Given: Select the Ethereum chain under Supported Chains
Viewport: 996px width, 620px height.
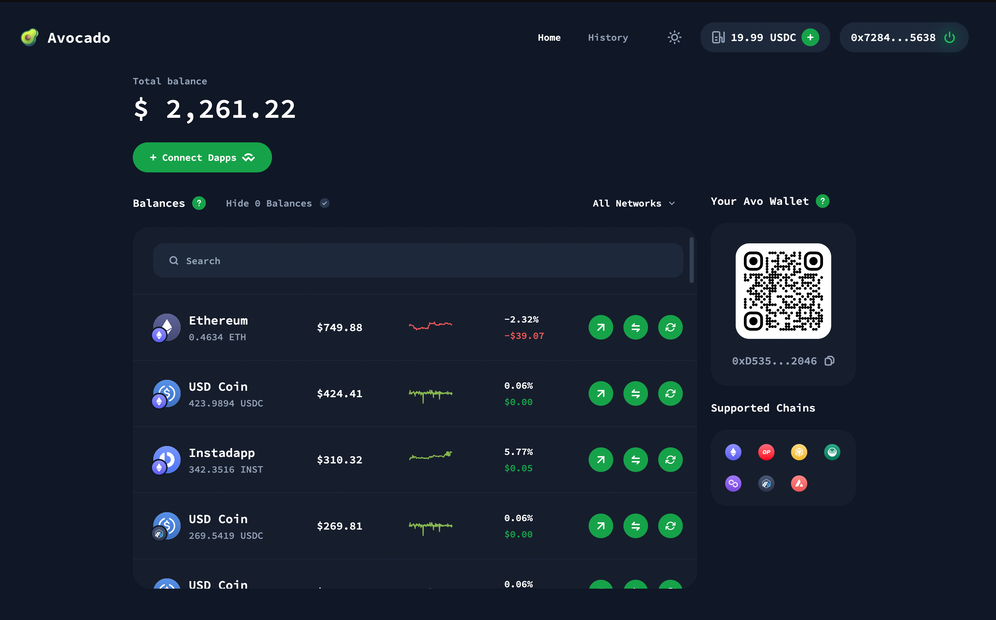Looking at the screenshot, I should coord(733,452).
